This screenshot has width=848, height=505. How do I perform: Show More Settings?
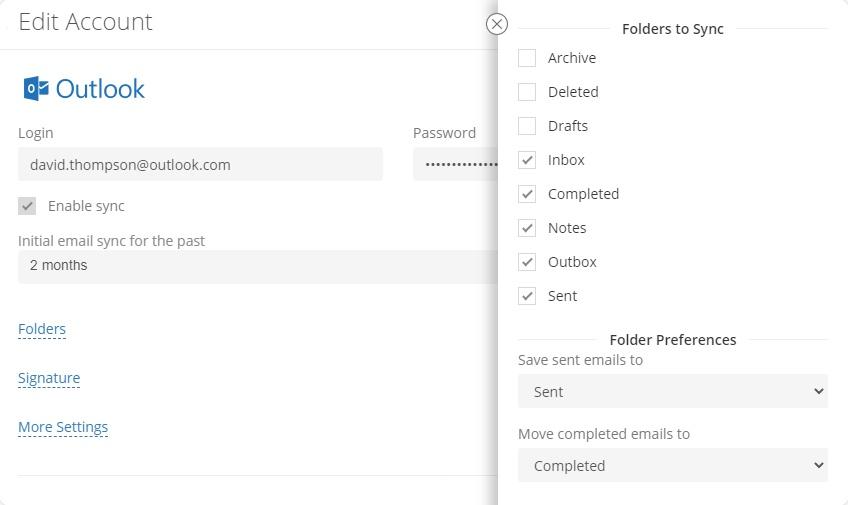pos(63,427)
